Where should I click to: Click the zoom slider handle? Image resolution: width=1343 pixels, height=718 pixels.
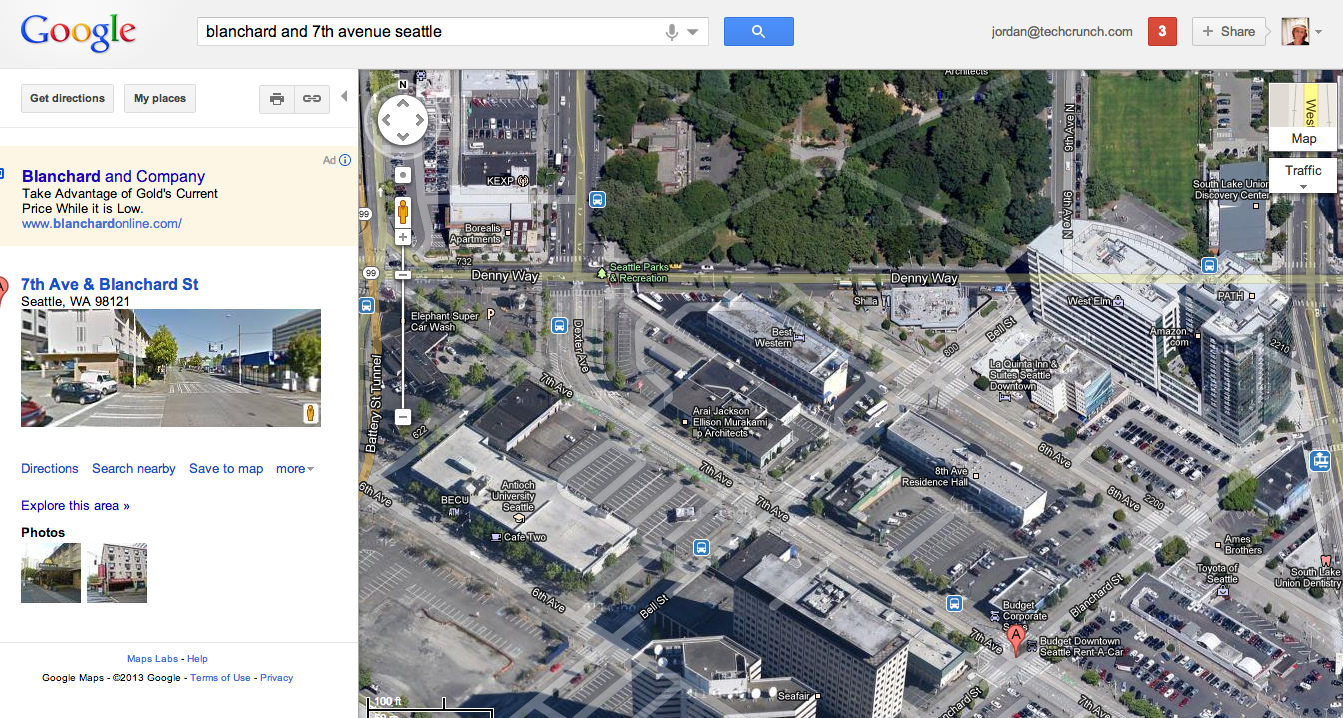click(x=403, y=274)
